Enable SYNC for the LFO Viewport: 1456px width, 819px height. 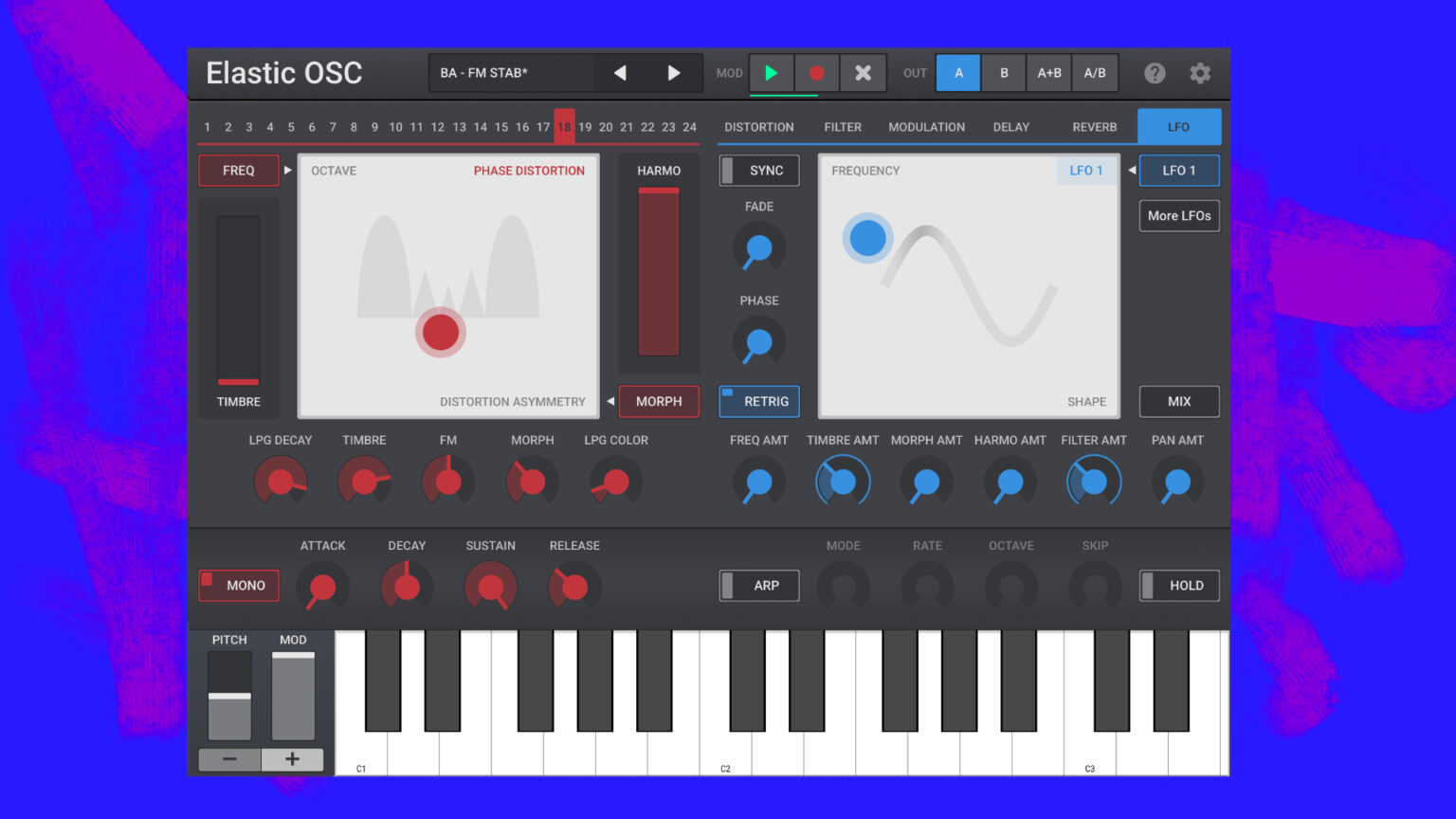pos(758,170)
